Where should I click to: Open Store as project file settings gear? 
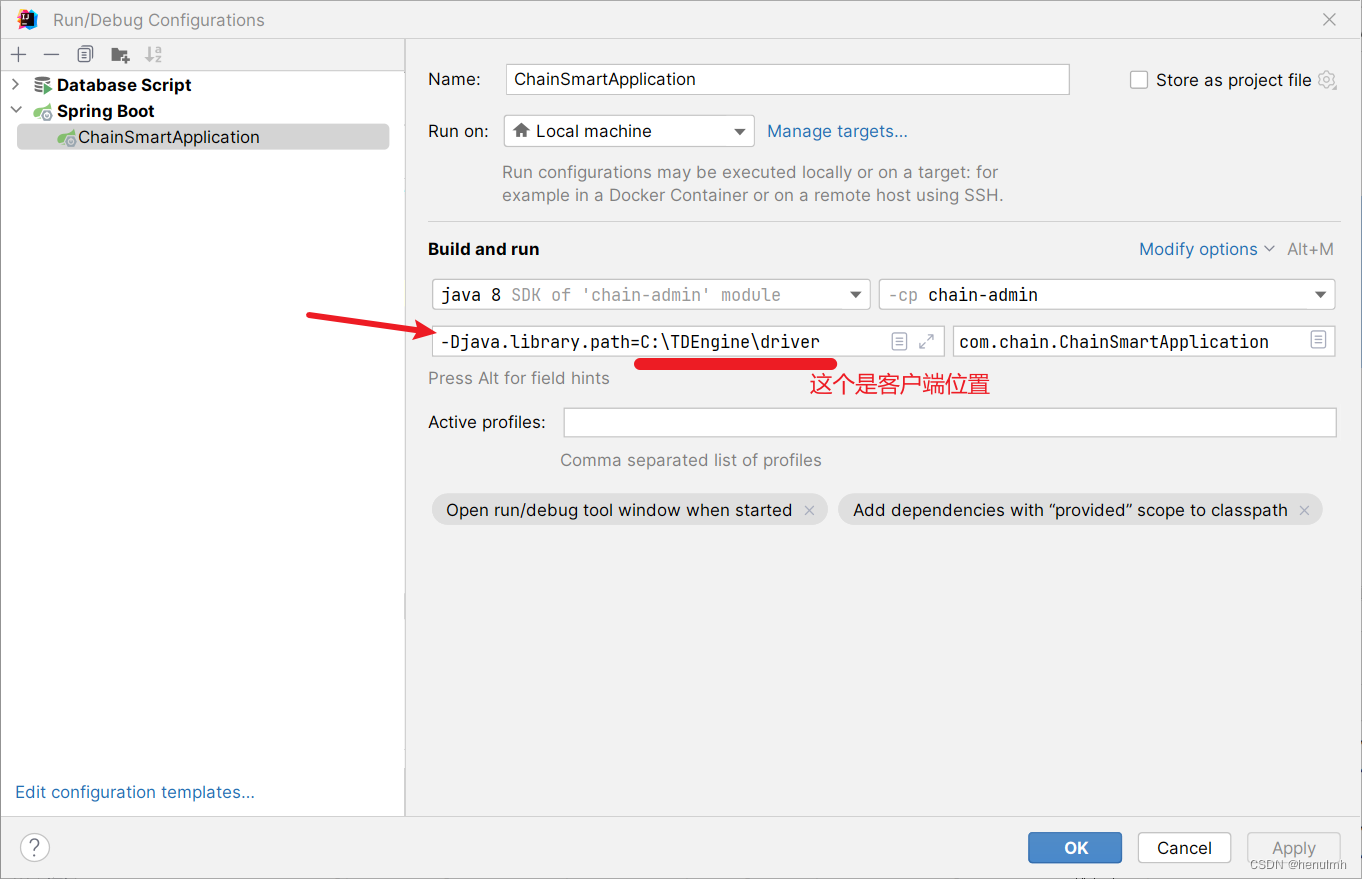(1326, 80)
